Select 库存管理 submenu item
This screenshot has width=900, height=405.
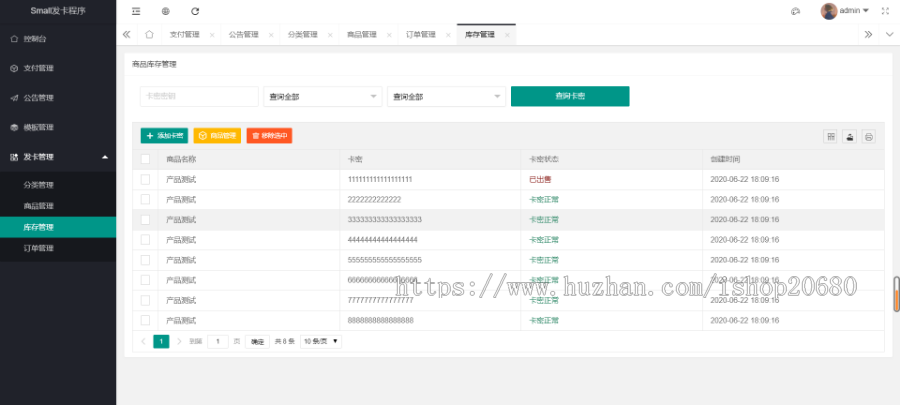[58, 227]
